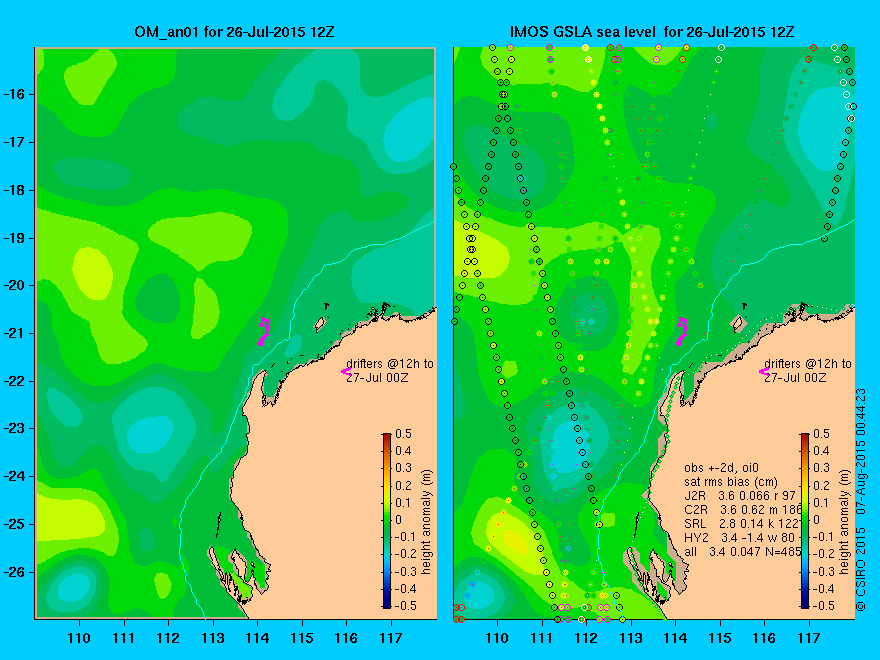Click the "© CSIRO 2015" timestamp text

(860, 499)
